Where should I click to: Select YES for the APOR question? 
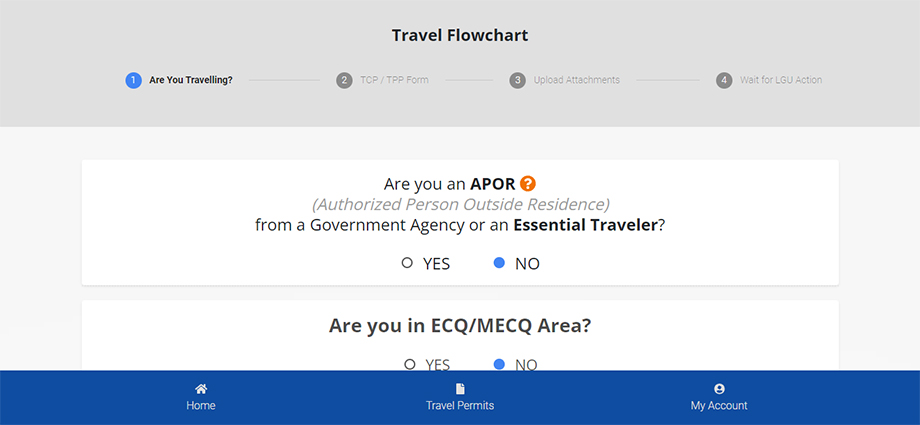[x=407, y=263]
